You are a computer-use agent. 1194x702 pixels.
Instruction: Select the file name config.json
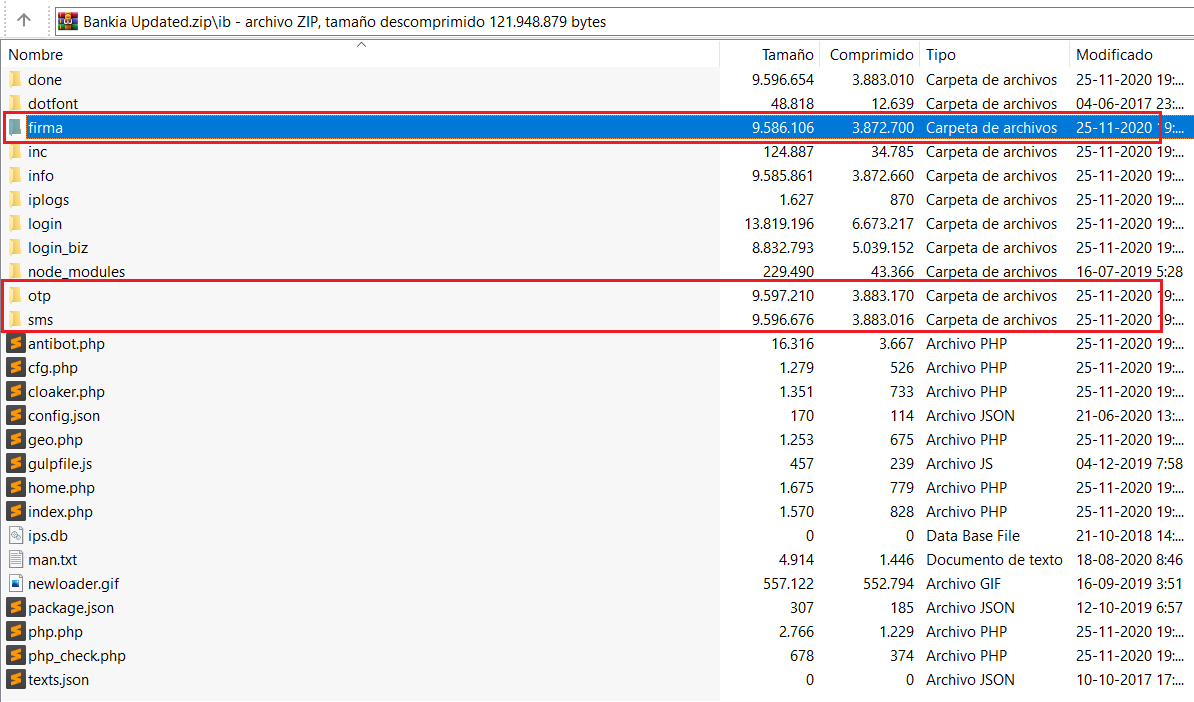[64, 416]
